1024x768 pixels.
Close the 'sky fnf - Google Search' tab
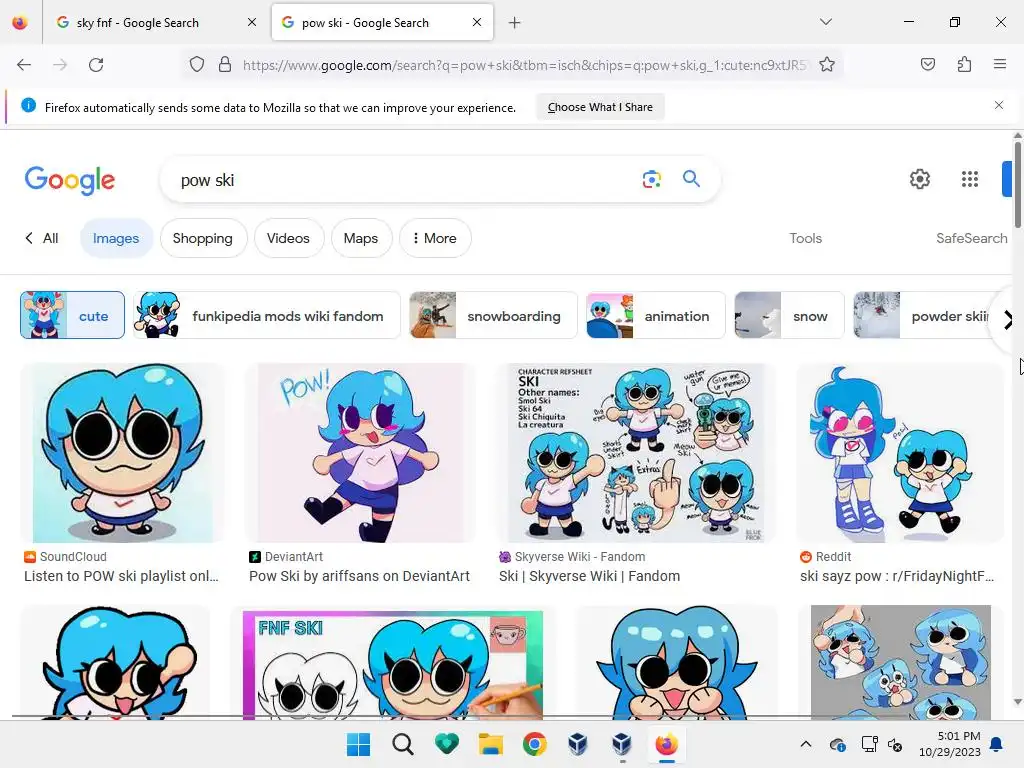click(252, 22)
